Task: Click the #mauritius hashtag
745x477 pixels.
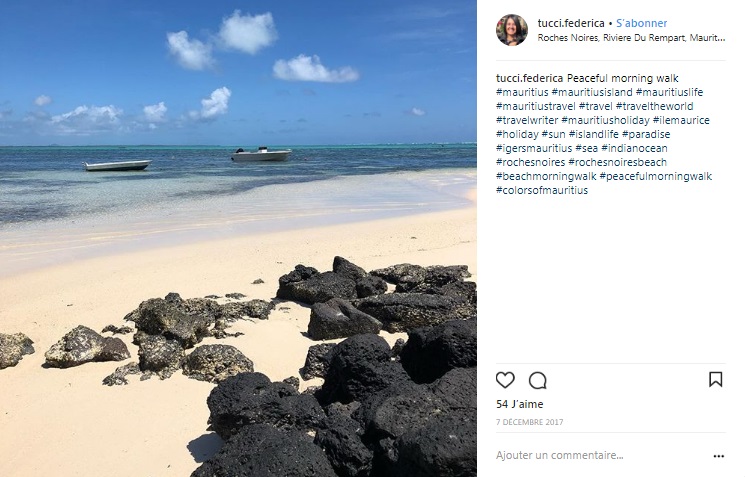Action: pyautogui.click(x=521, y=92)
